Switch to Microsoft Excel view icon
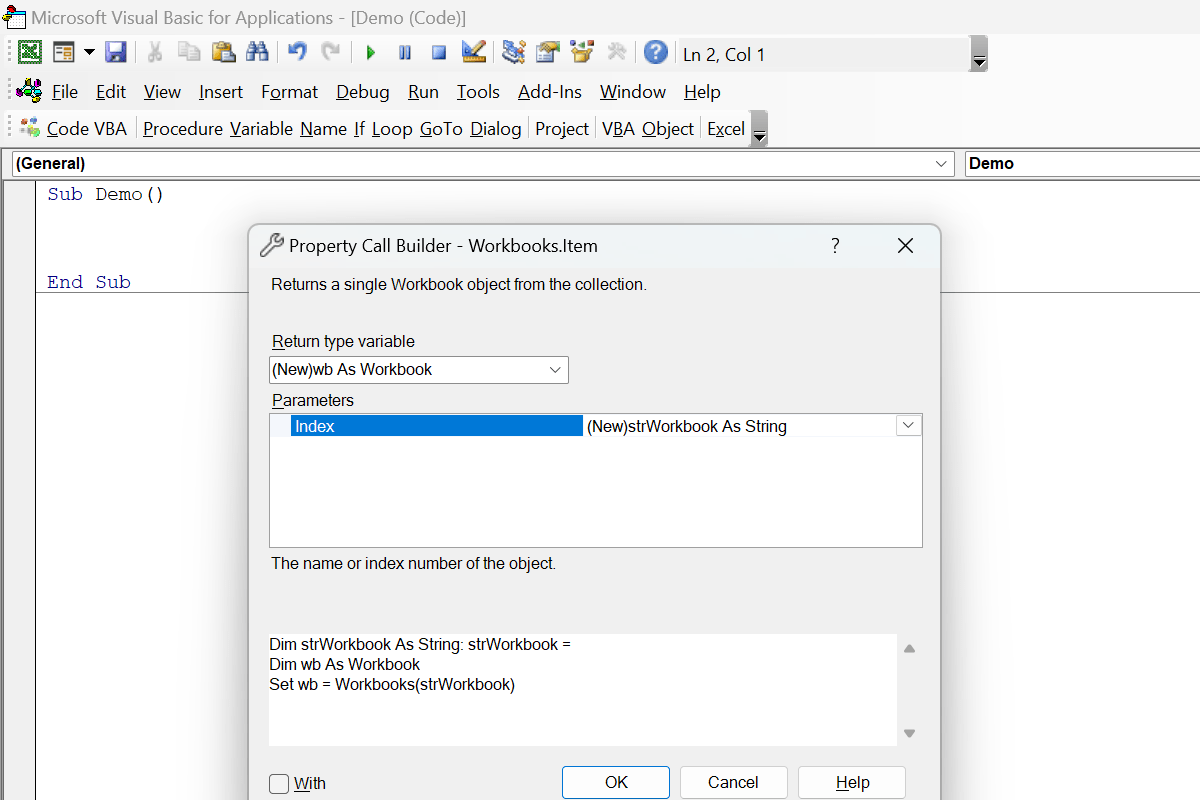This screenshot has width=1200, height=800. pyautogui.click(x=30, y=53)
